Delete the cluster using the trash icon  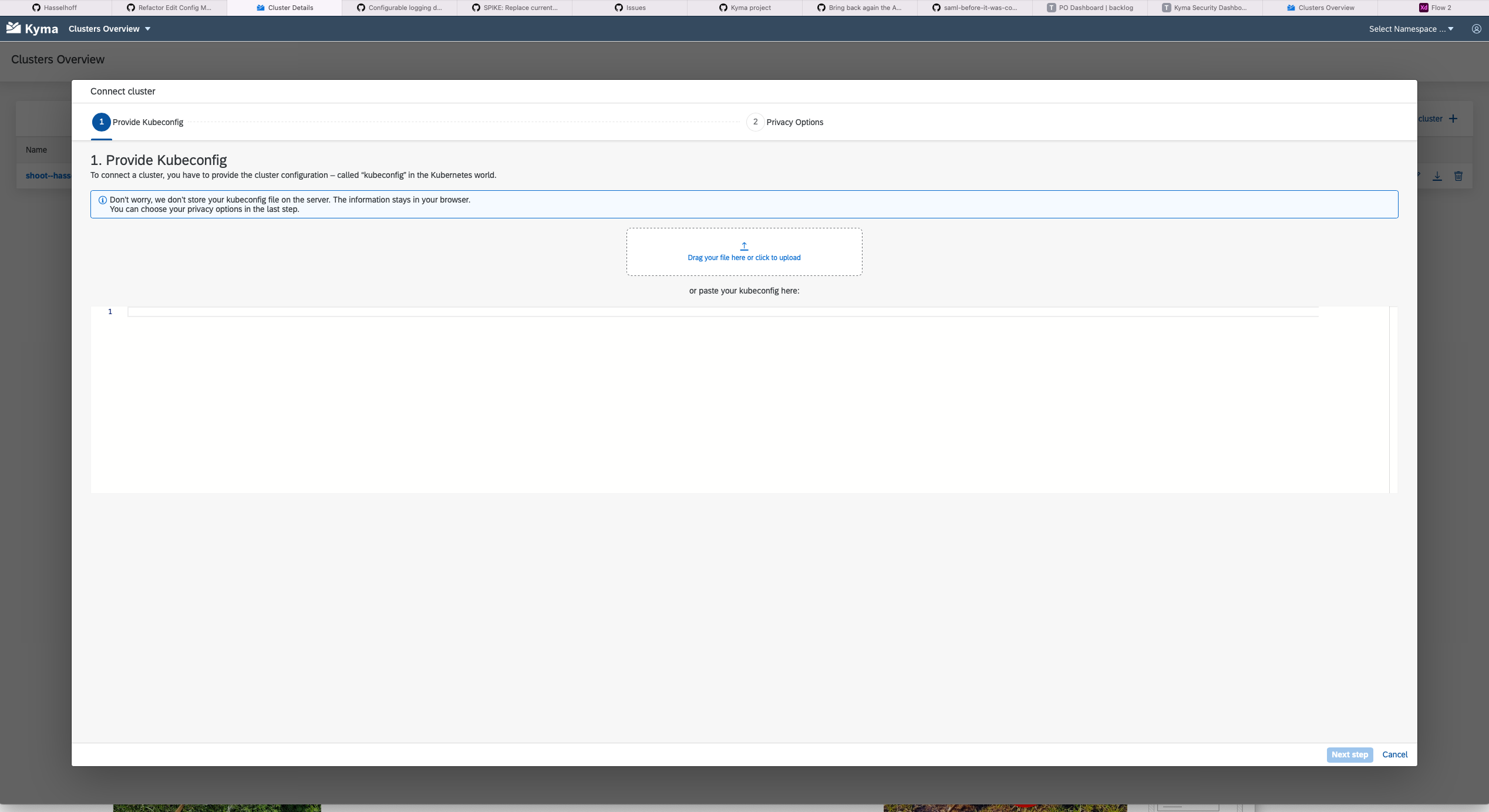point(1459,176)
